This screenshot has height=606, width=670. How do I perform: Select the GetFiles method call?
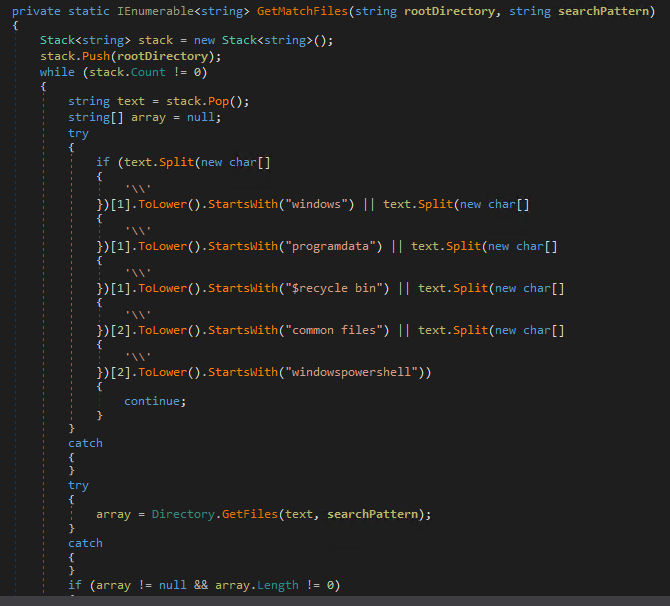tap(252, 514)
